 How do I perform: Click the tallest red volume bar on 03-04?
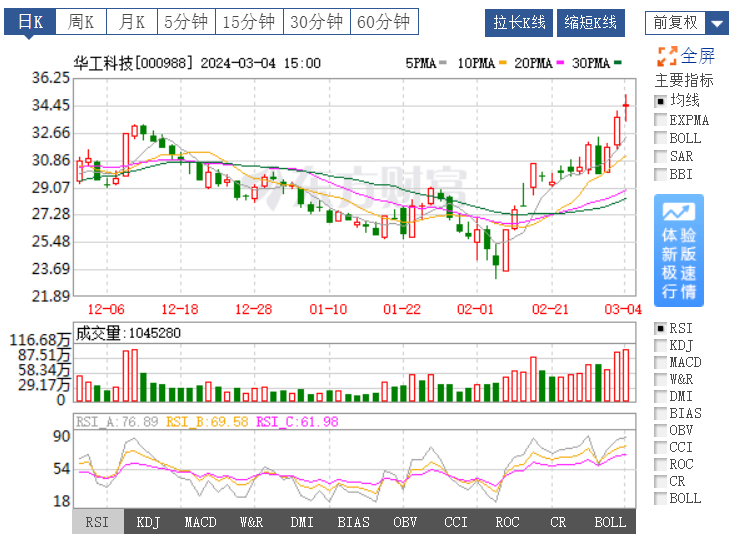click(625, 376)
